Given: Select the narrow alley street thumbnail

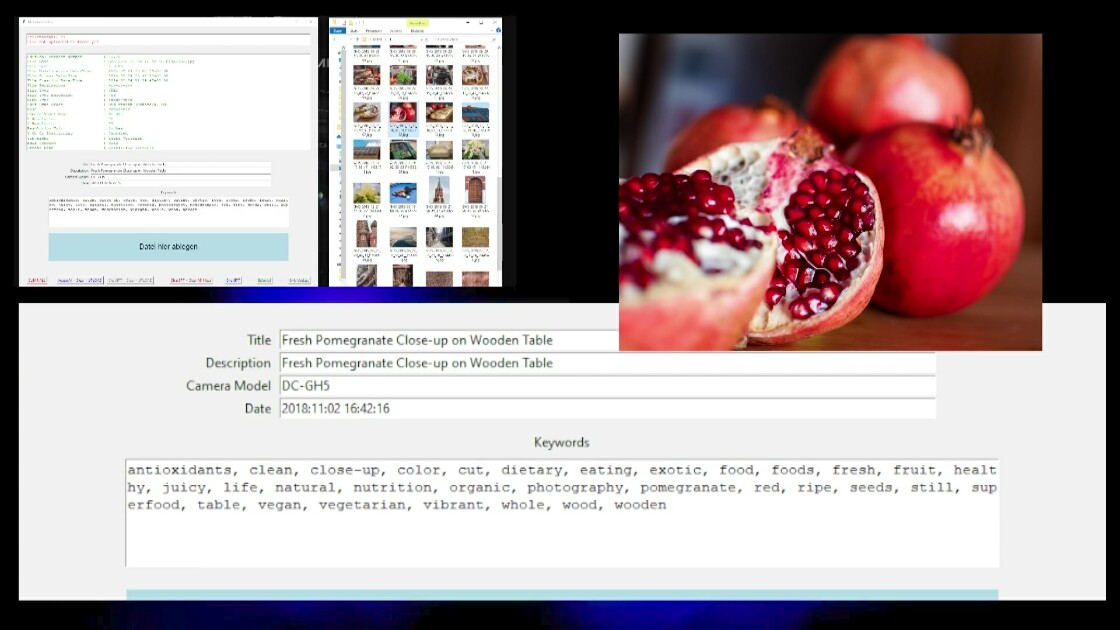Looking at the screenshot, I should [x=439, y=237].
